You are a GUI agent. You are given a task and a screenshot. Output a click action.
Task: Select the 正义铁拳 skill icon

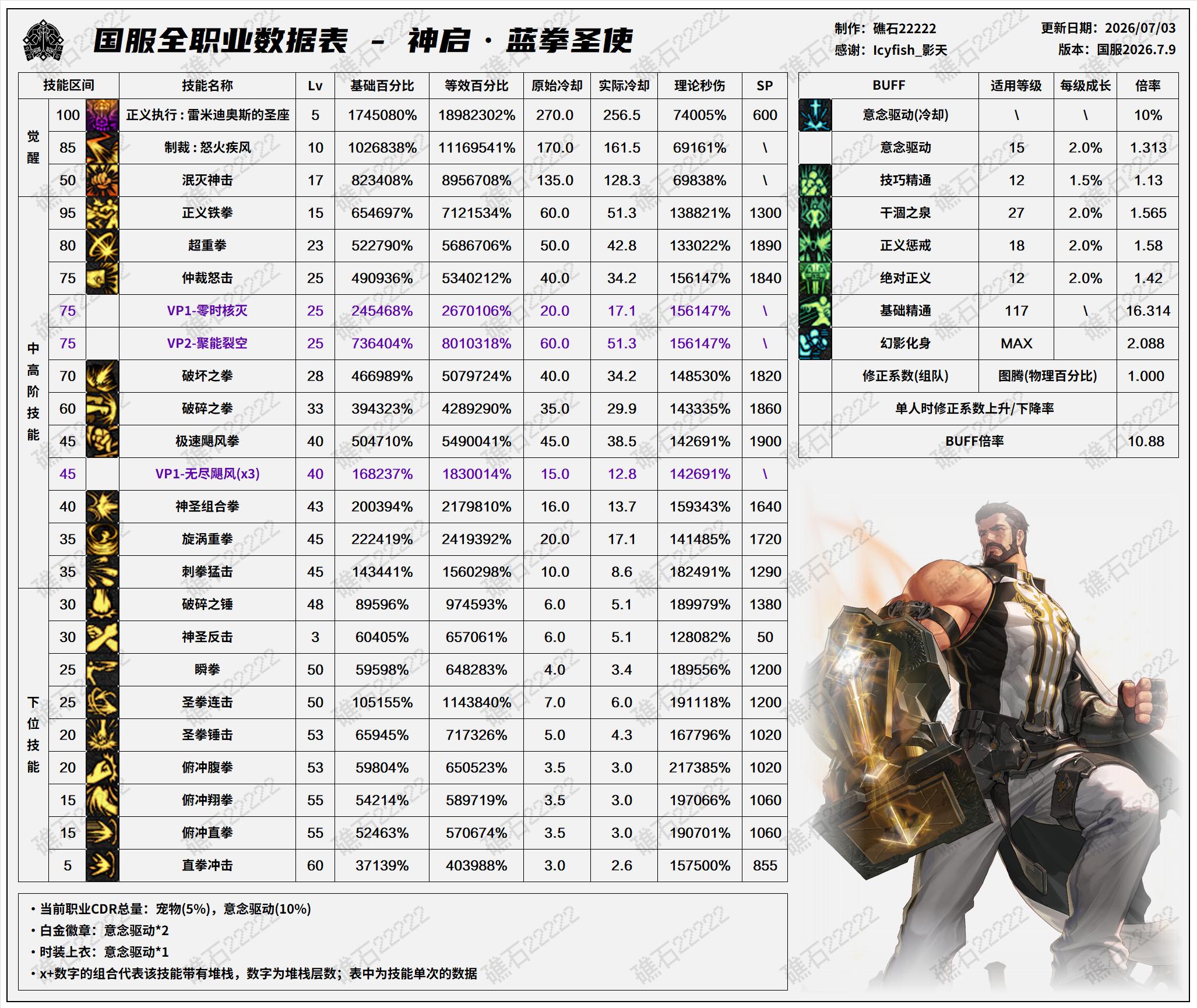coord(102,213)
